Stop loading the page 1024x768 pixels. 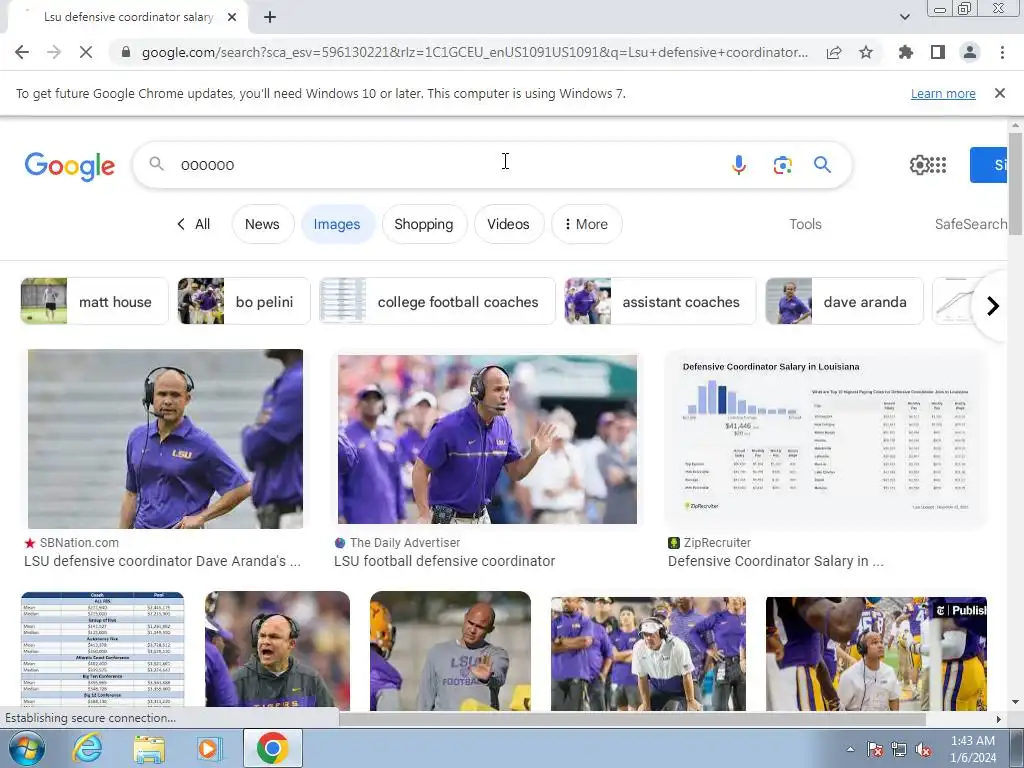86,52
